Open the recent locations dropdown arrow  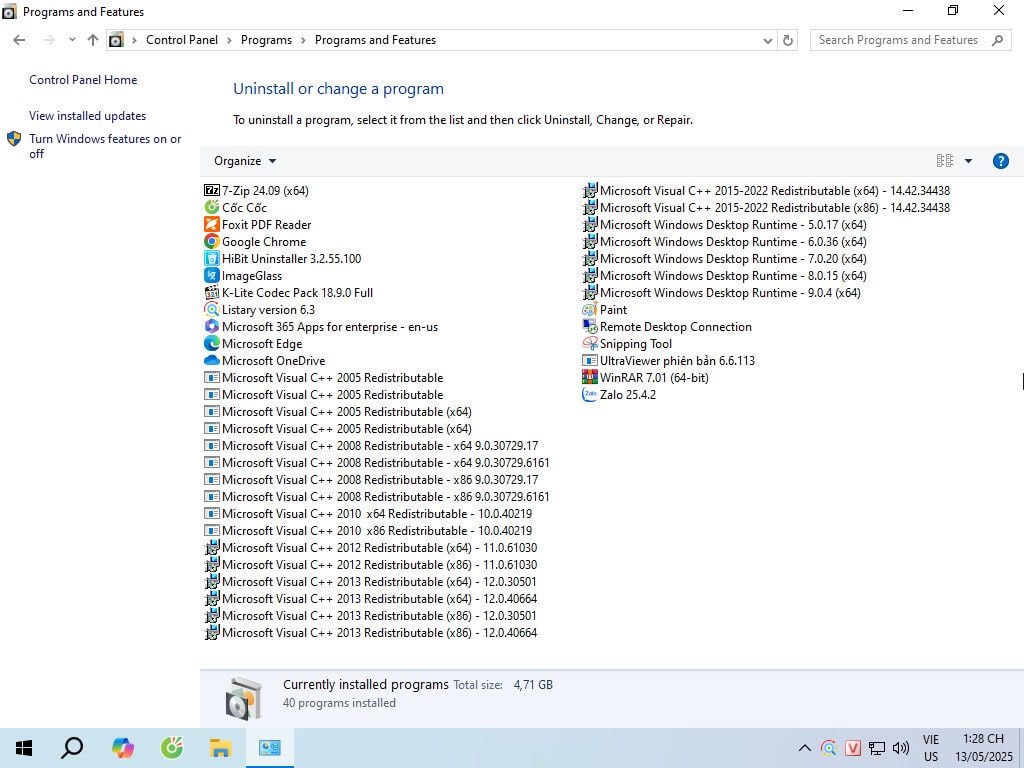72,40
